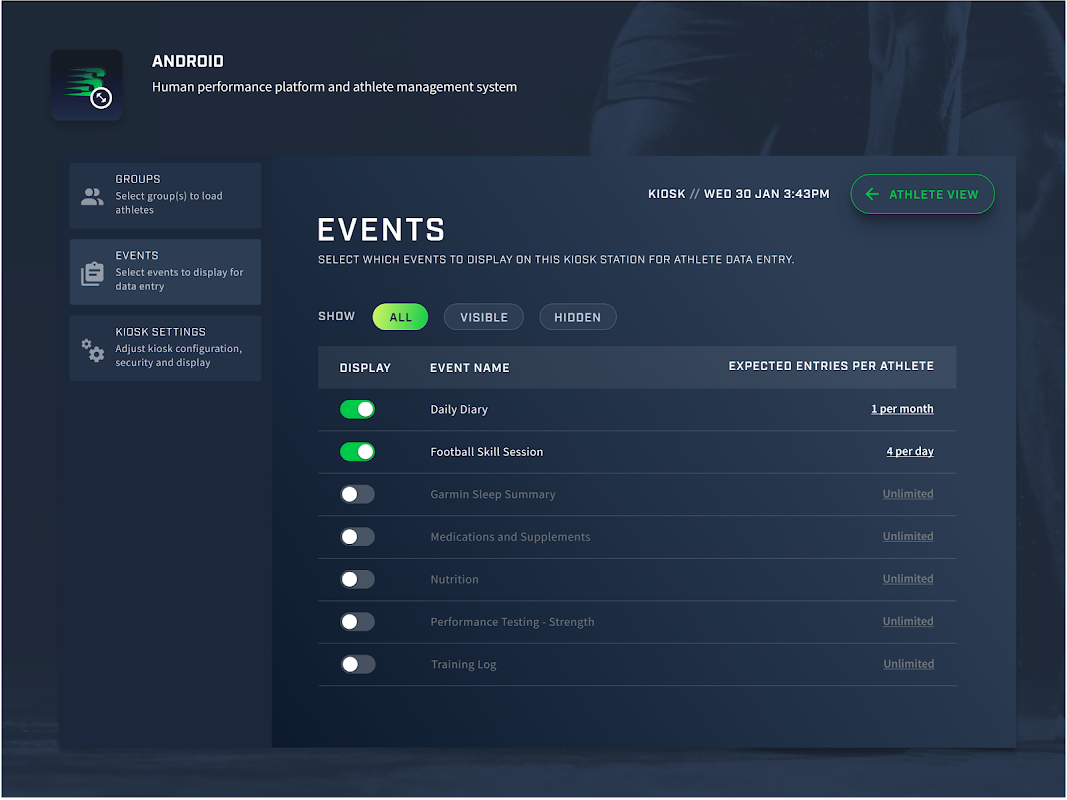Click Unlimited link for Nutrition
Image resolution: width=1067 pixels, height=800 pixels.
click(x=908, y=579)
